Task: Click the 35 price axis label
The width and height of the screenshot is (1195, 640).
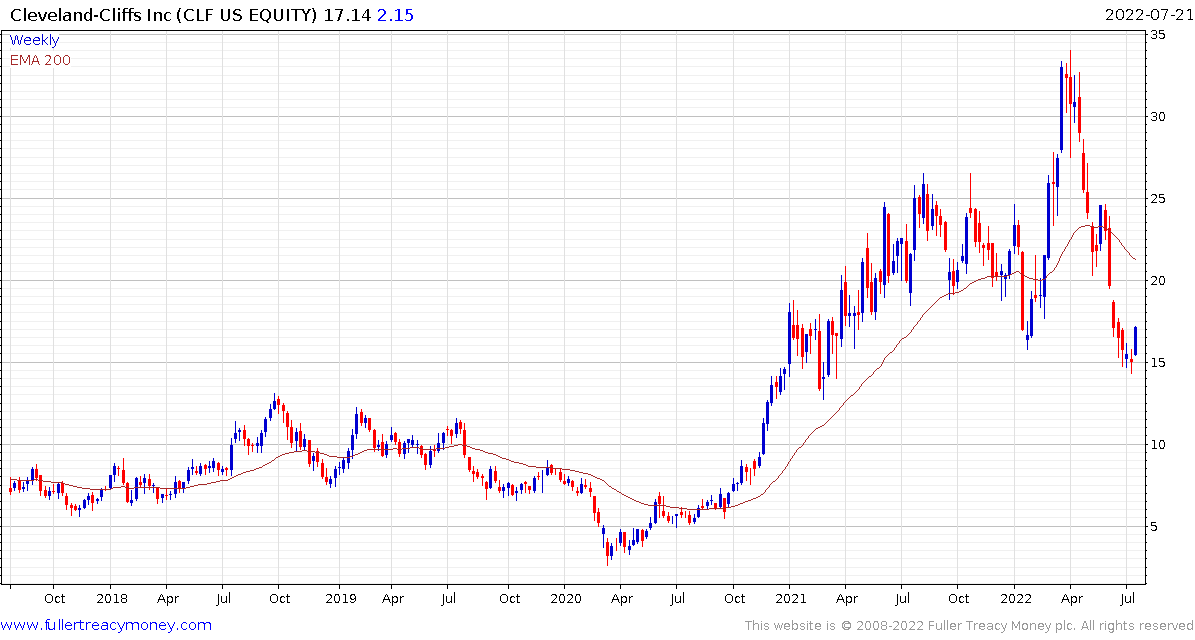Action: 1158,35
